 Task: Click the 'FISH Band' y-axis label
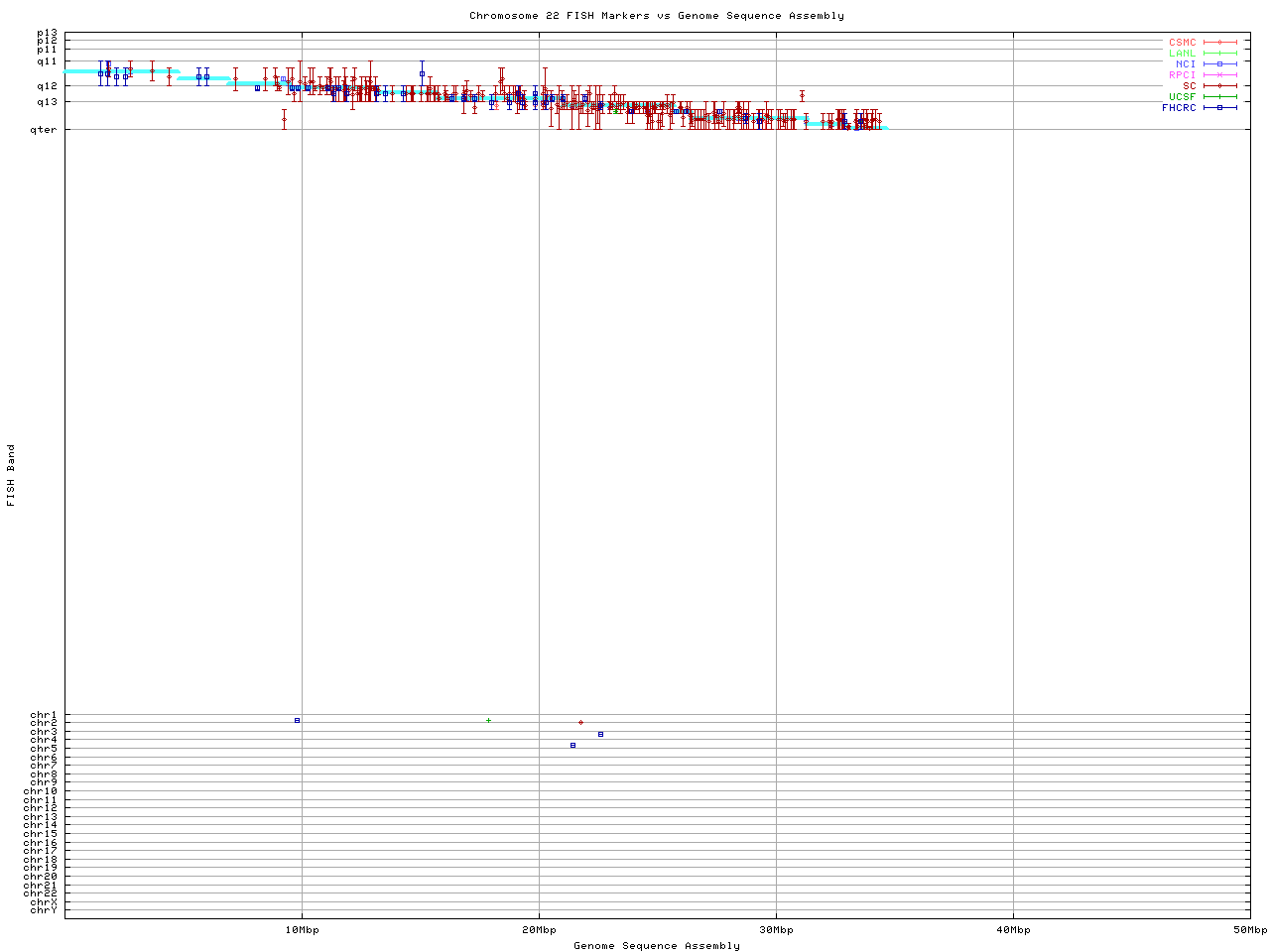tap(12, 475)
